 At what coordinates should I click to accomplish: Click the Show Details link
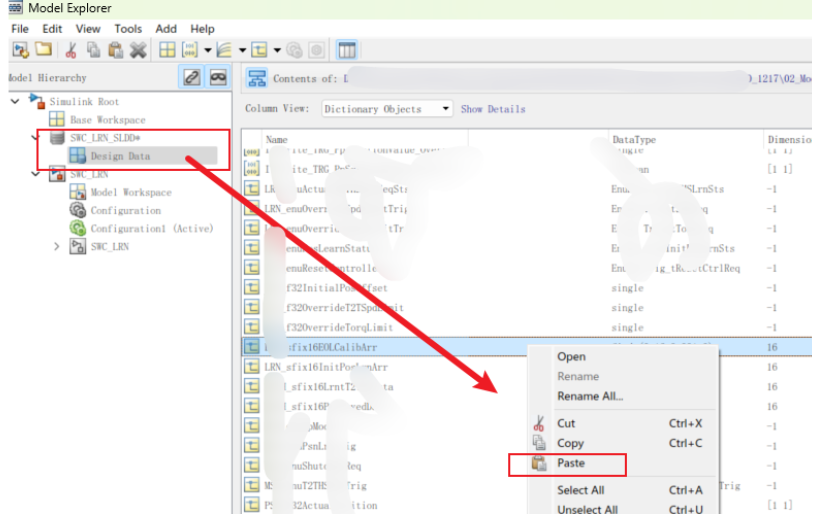[493, 109]
